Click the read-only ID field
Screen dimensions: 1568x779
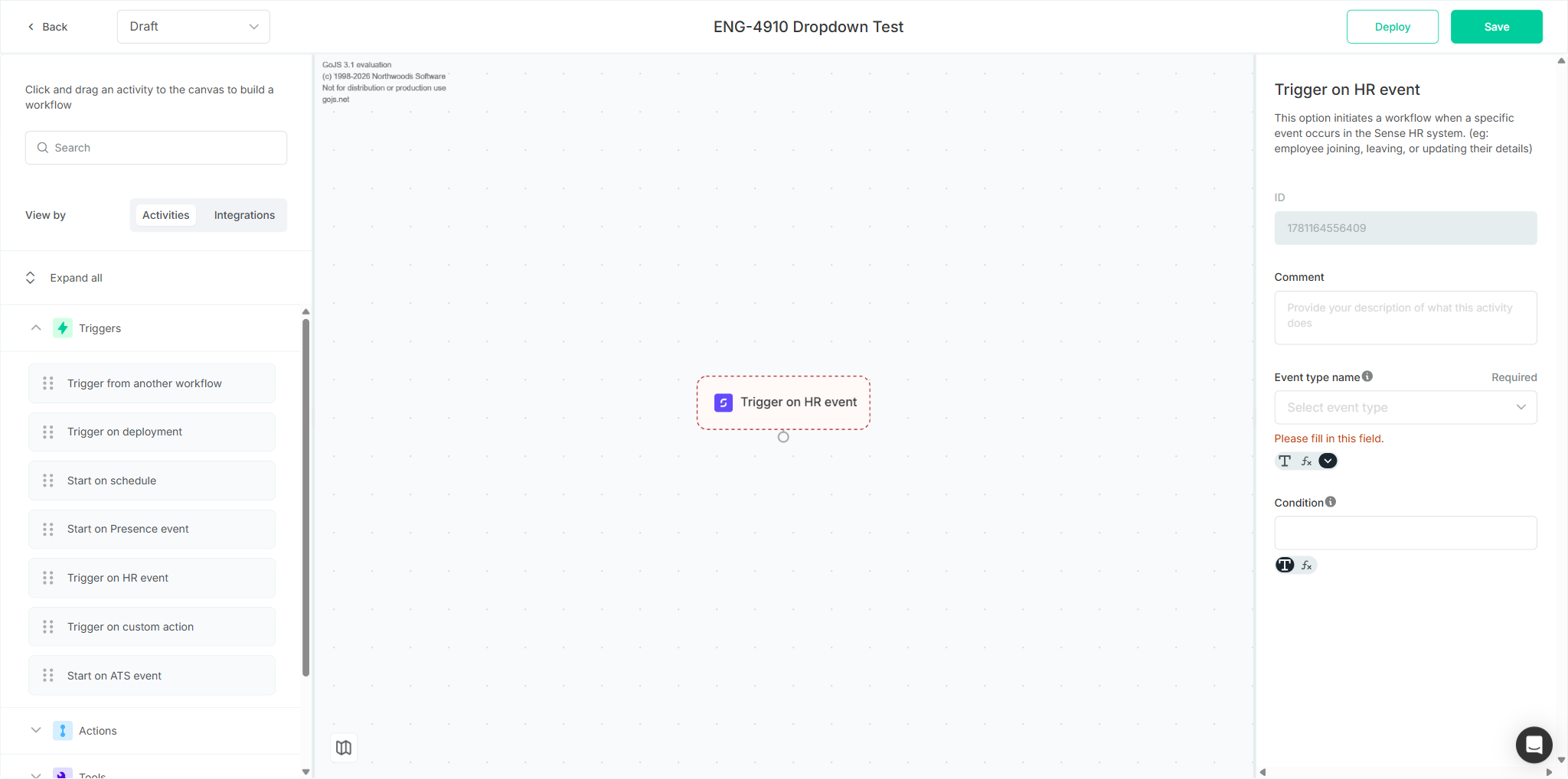click(x=1405, y=228)
